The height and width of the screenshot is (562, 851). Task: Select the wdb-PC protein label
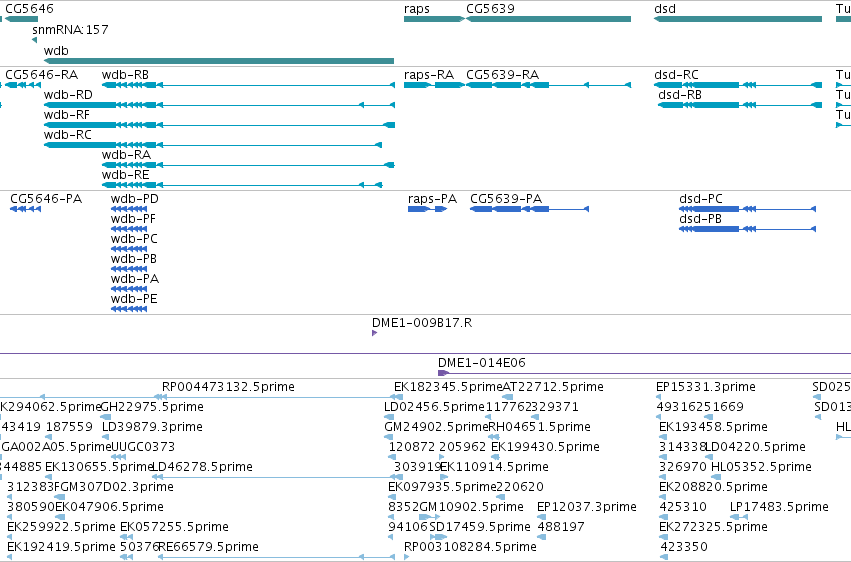[x=134, y=239]
